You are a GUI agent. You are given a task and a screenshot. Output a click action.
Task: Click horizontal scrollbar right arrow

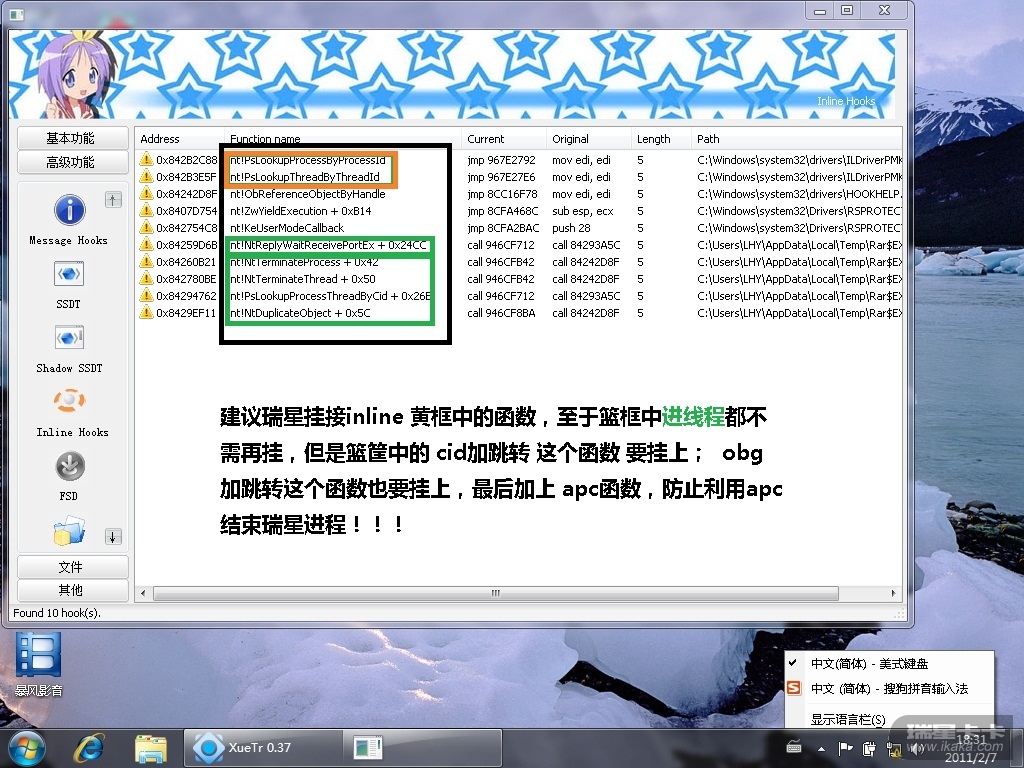coord(893,593)
